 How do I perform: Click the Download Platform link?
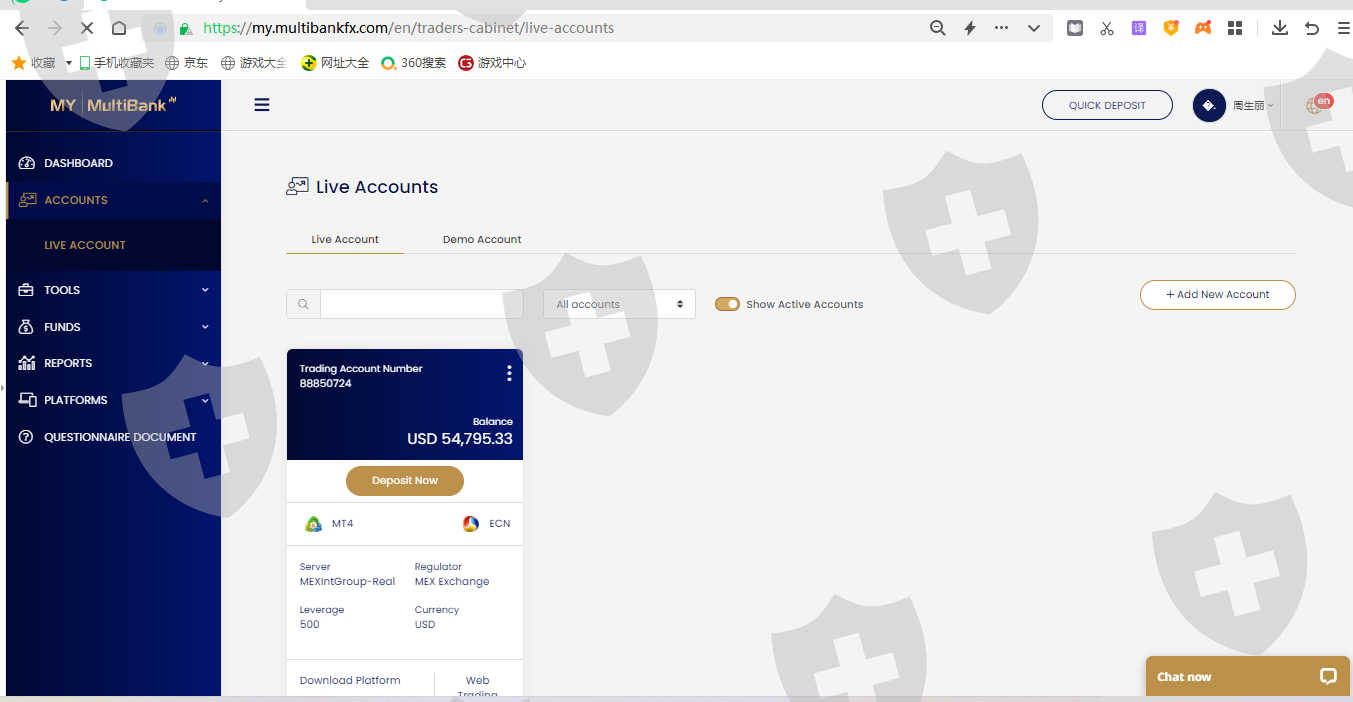point(350,680)
